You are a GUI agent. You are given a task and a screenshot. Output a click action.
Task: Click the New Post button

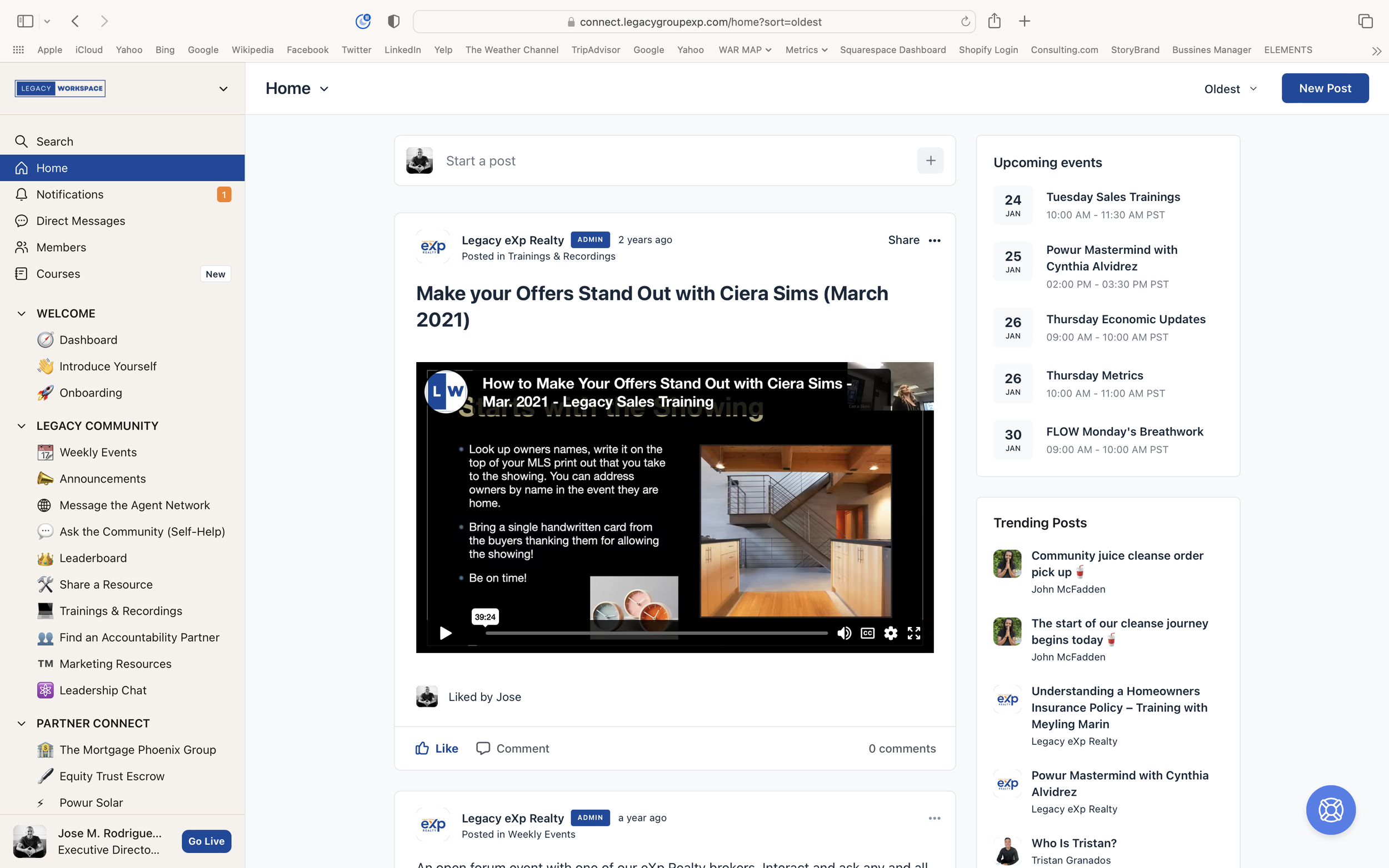pos(1325,88)
